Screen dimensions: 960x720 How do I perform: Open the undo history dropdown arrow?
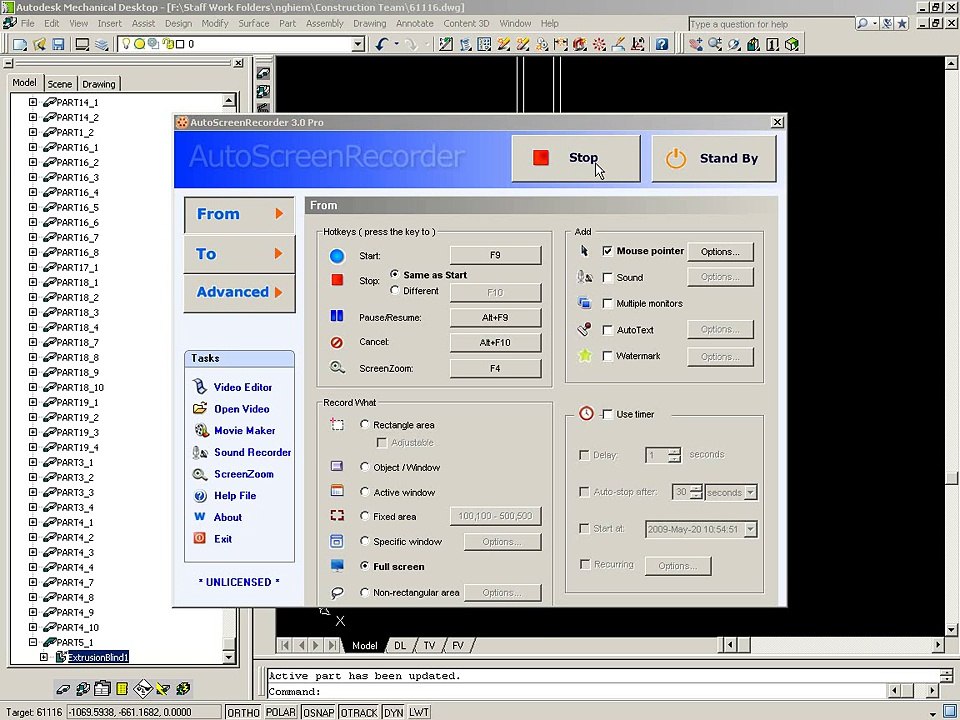point(396,44)
